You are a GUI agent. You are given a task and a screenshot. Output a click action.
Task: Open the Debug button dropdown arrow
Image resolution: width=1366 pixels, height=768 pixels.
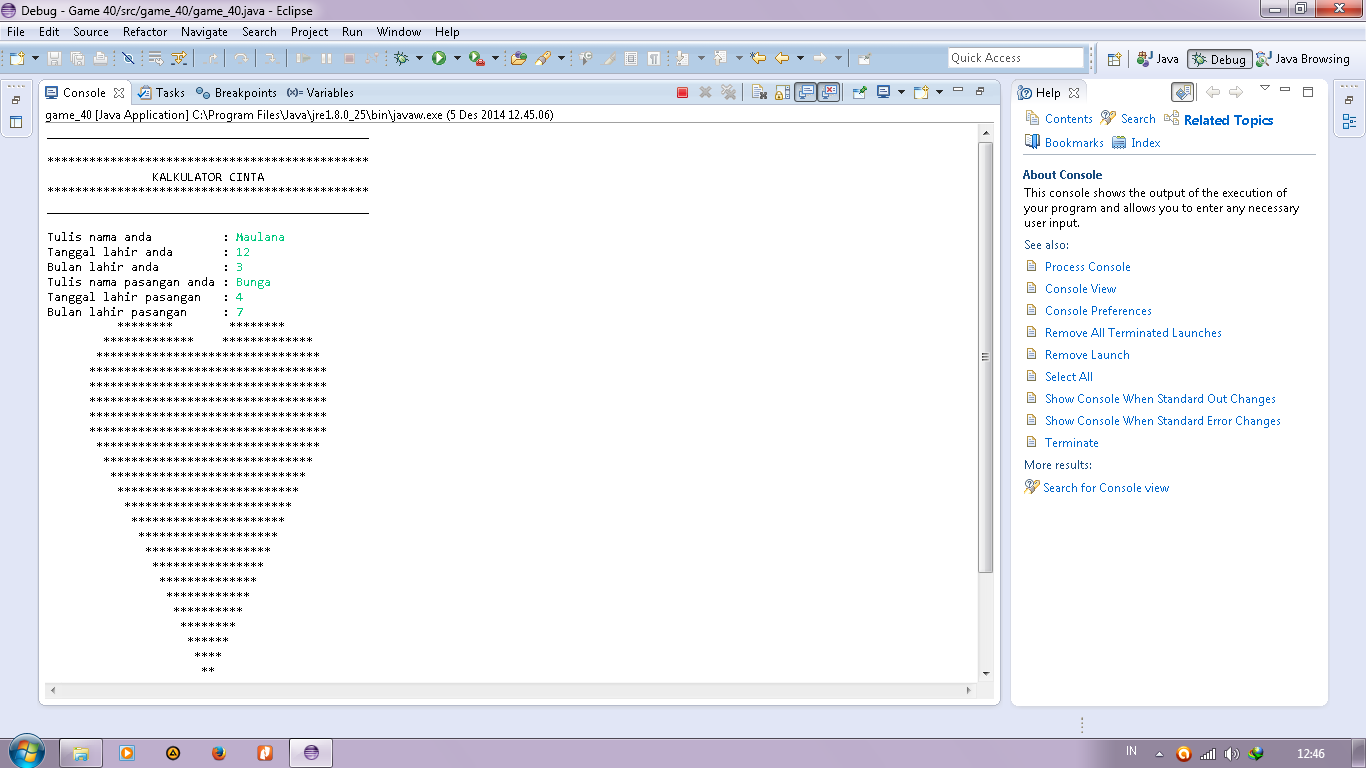(418, 57)
